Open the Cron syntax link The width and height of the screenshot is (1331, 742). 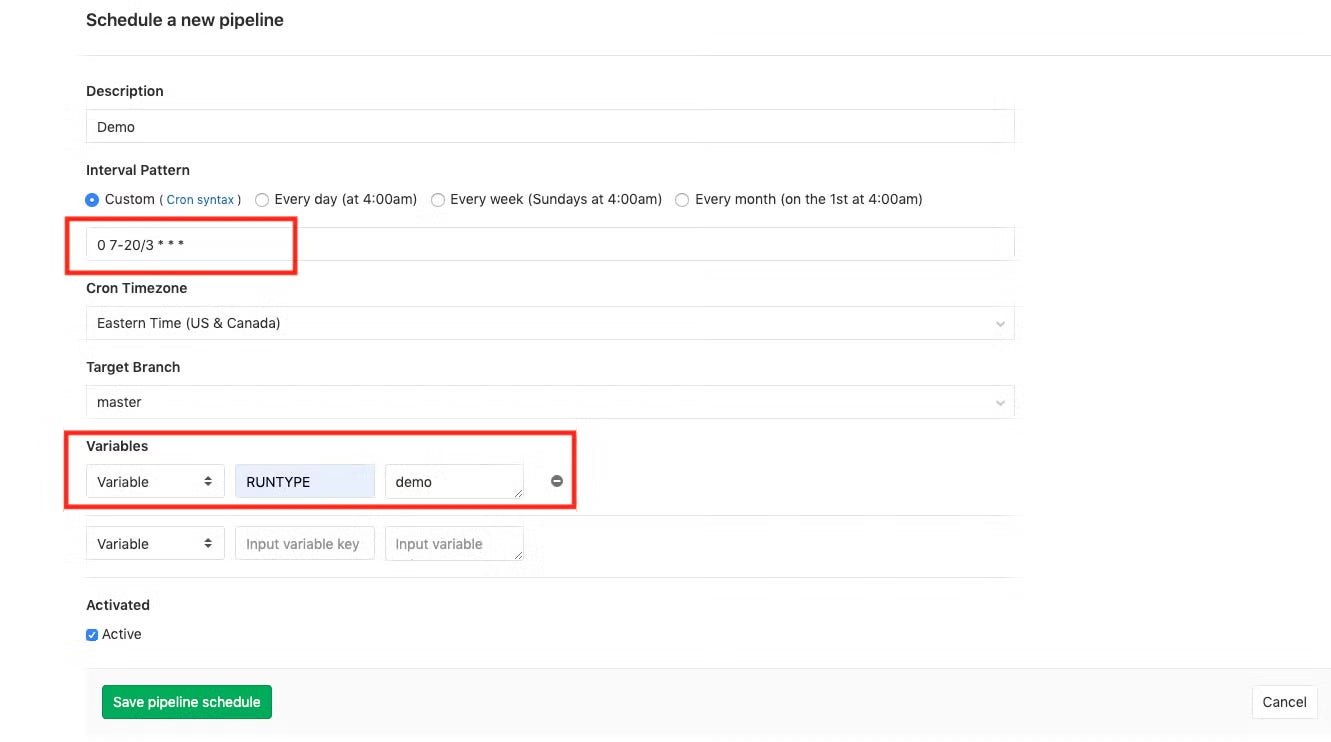[200, 200]
